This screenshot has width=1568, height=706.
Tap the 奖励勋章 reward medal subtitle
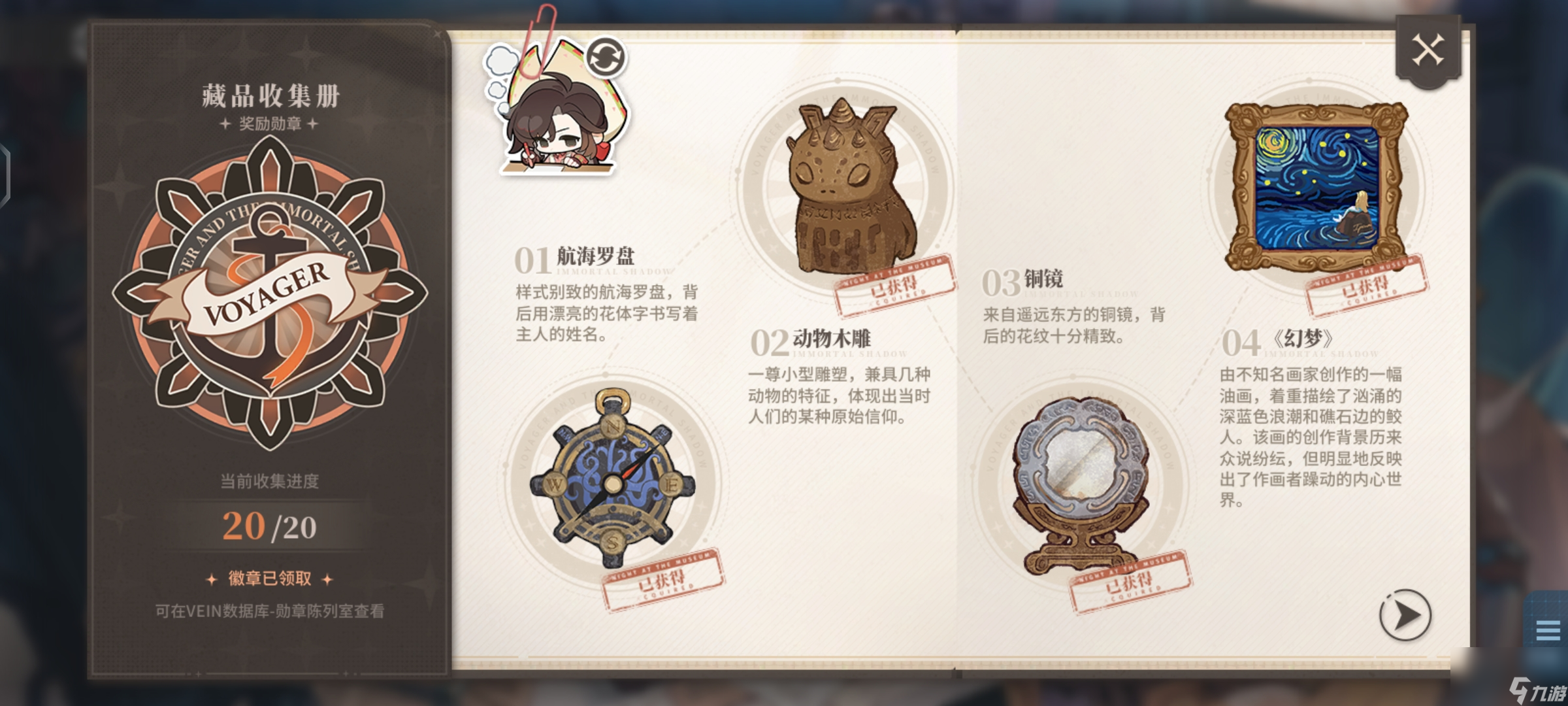pos(269,124)
